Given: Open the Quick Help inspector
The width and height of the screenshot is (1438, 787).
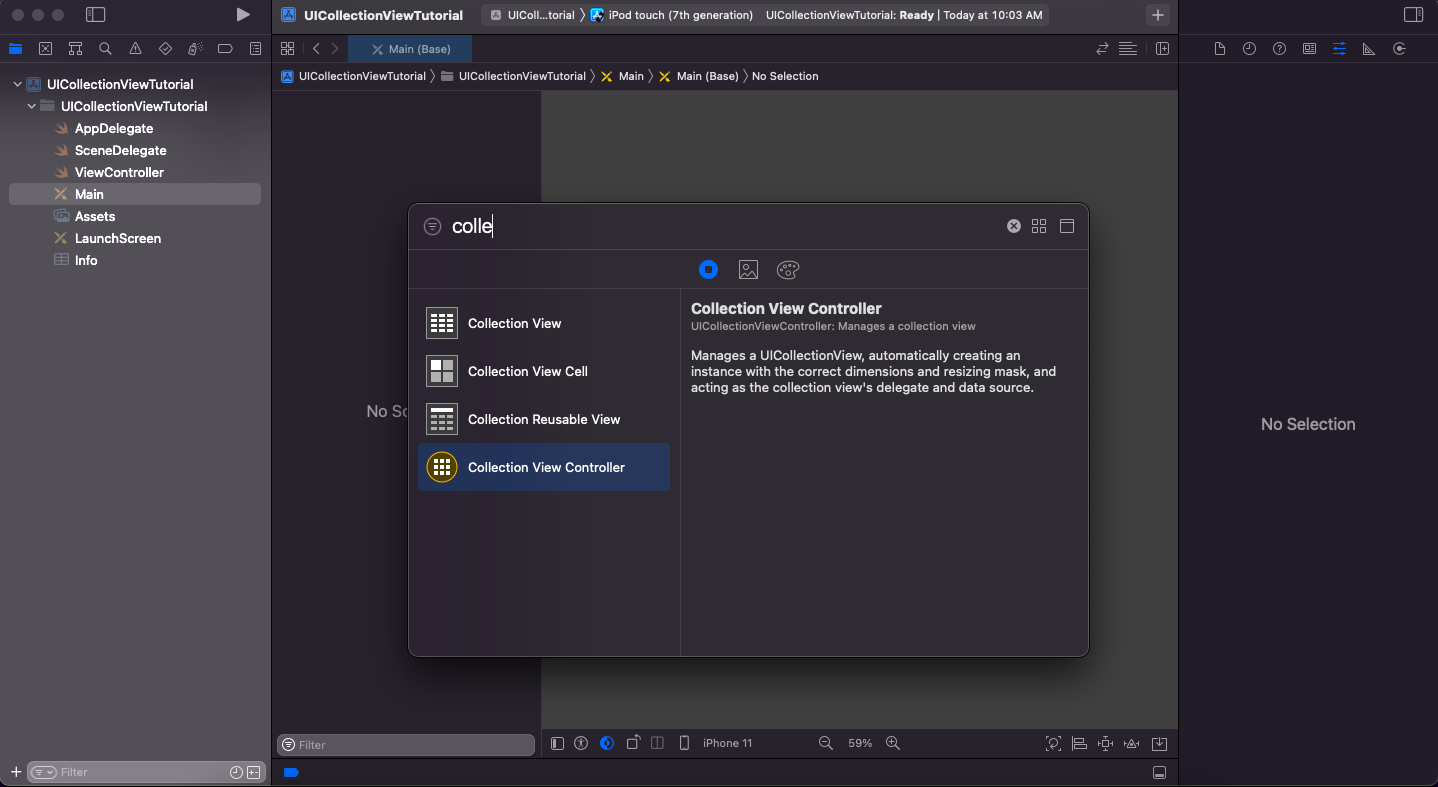Looking at the screenshot, I should [1279, 48].
